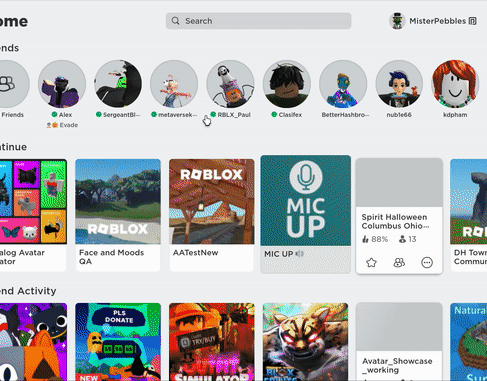Open MIC UP game thumbnail
The image size is (487, 381).
tap(306, 201)
